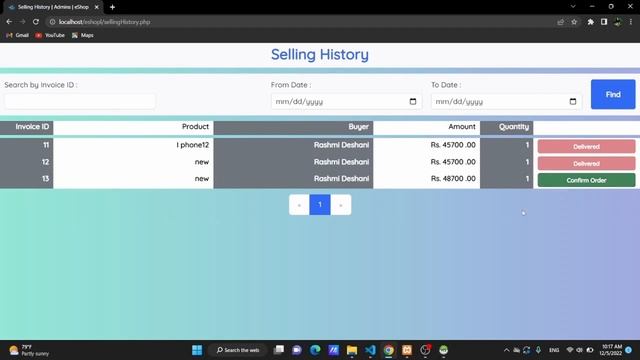
Task: Focus the Search by Invoice ID field
Action: (x=80, y=101)
